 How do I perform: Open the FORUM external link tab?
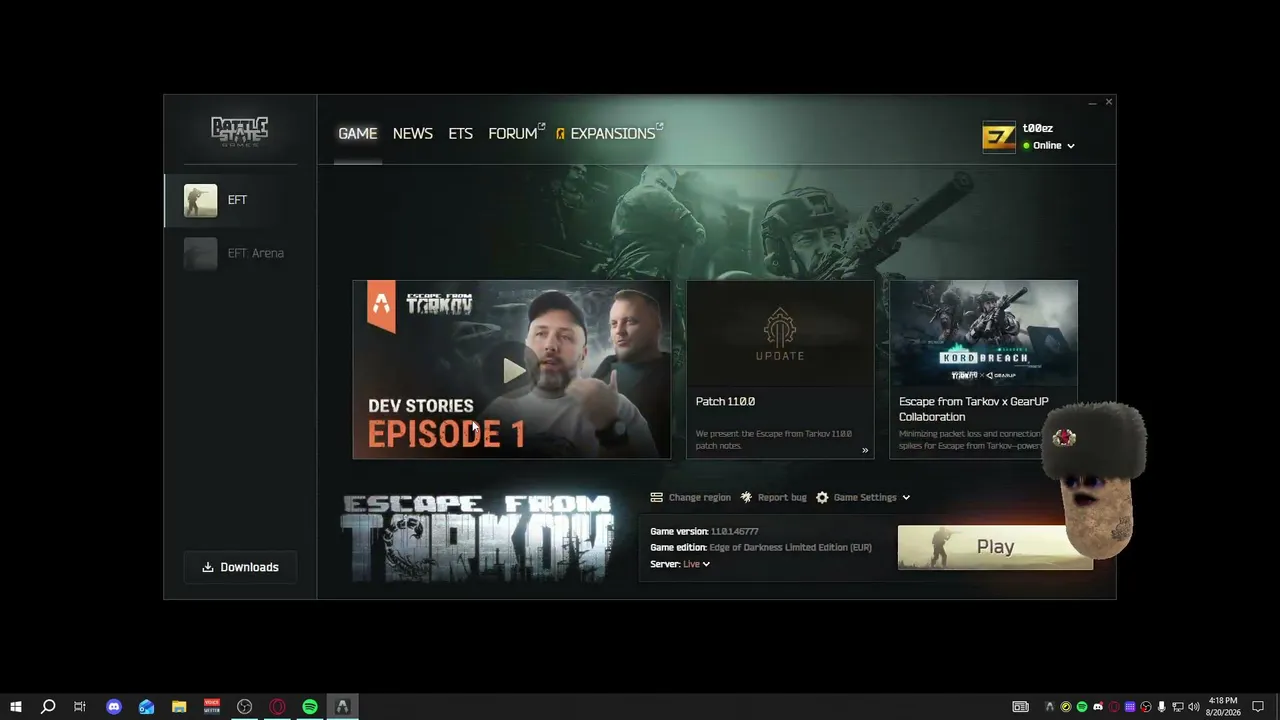pos(516,134)
